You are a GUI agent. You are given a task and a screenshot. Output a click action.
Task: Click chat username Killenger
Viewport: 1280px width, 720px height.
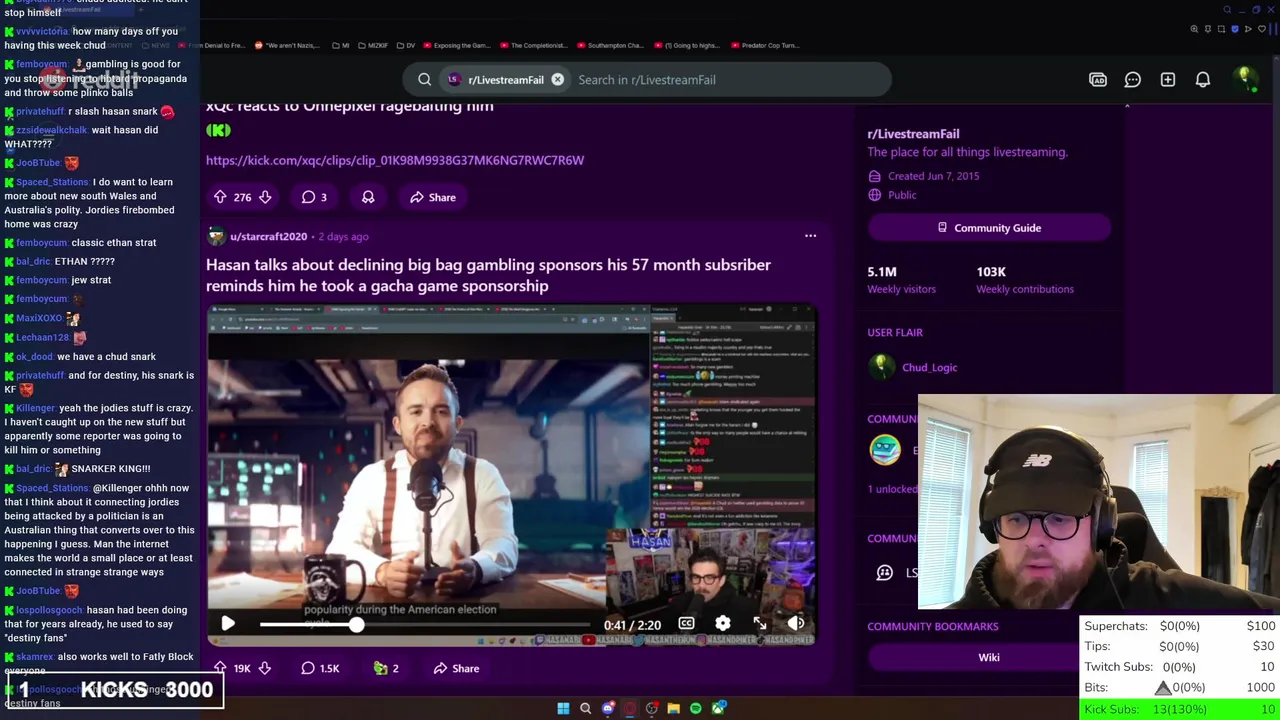click(x=35, y=408)
